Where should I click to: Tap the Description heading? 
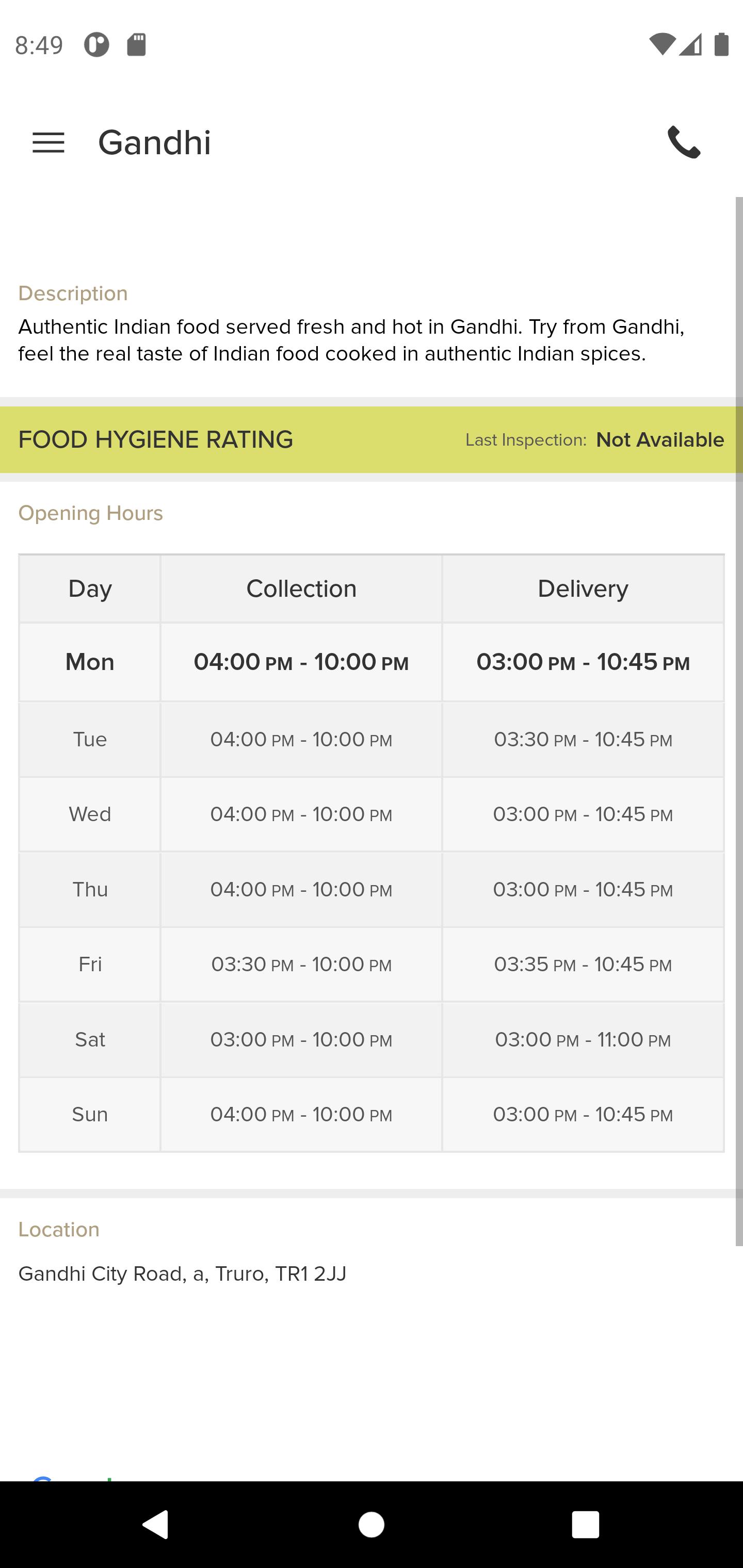coord(73,293)
